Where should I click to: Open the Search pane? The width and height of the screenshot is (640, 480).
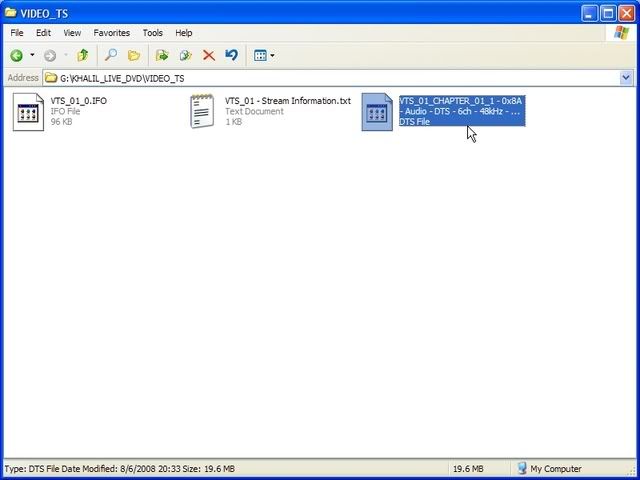tap(111, 56)
